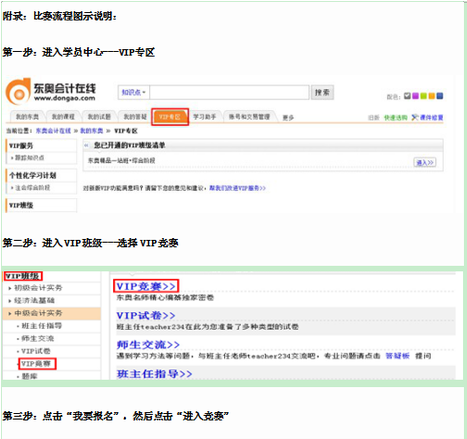Select the gray checkmark theme swatch
Viewport: 467px width, 439px height.
coord(407,96)
